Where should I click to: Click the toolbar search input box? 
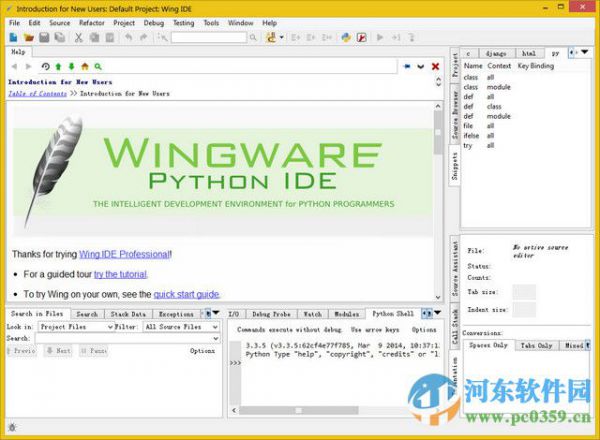coord(209,37)
